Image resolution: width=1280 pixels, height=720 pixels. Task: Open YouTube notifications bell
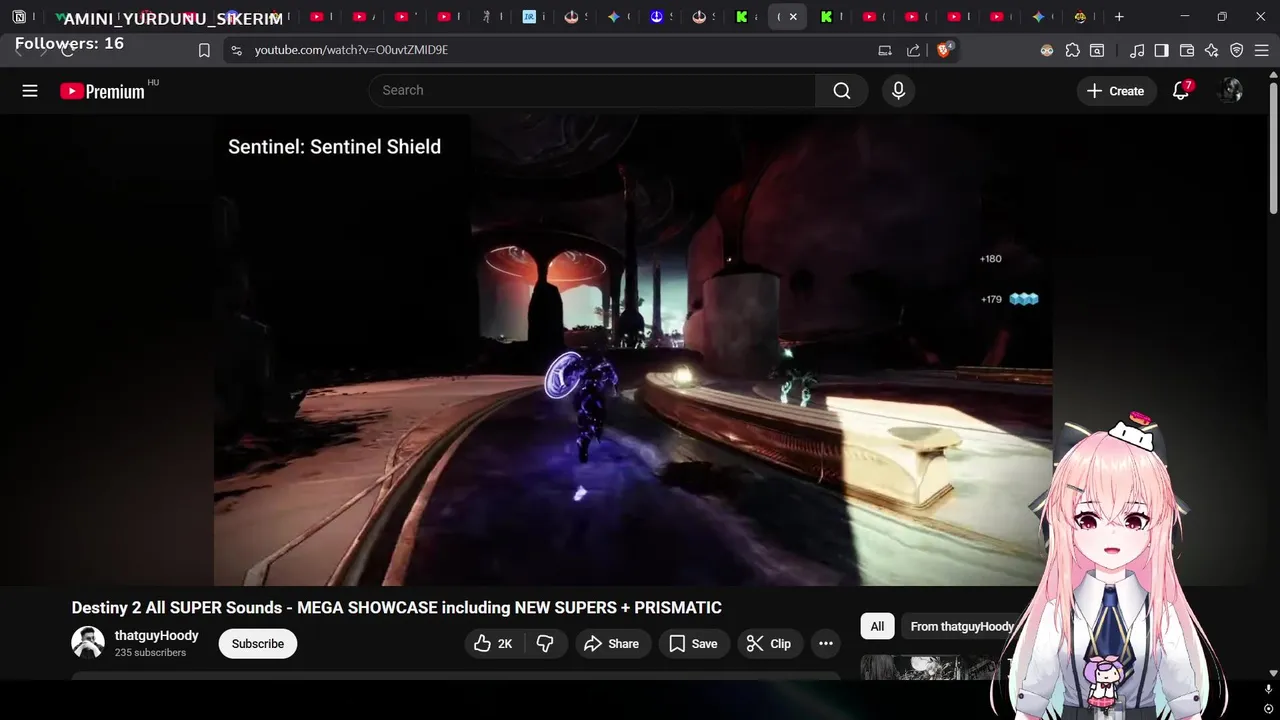coord(1181,91)
